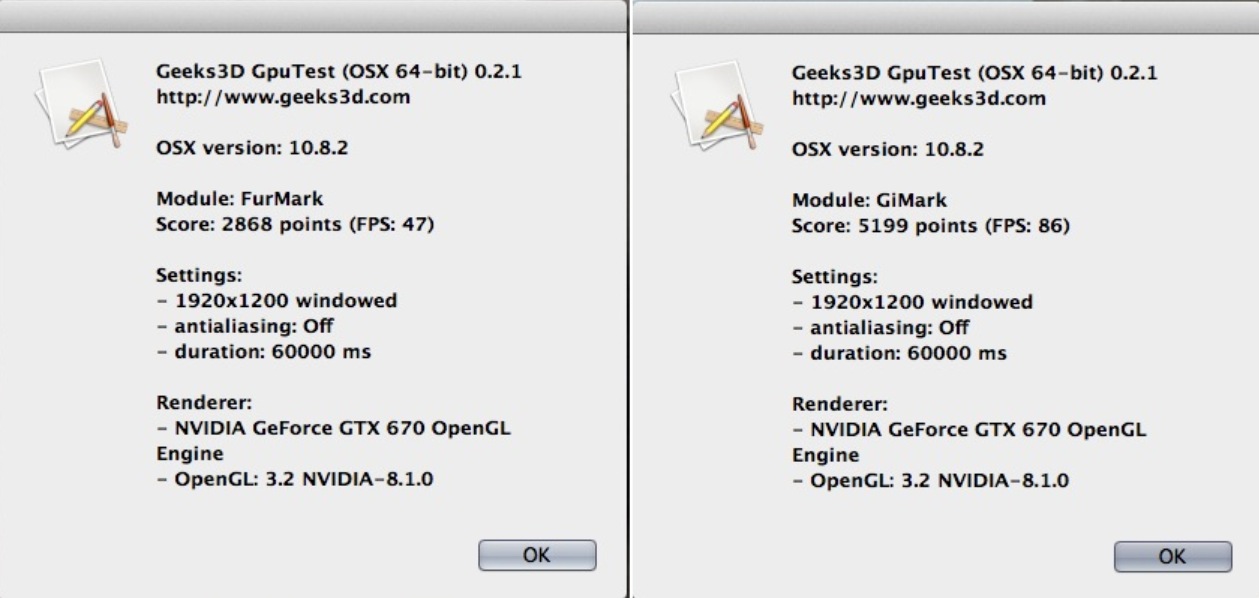
Task: Confirm the GiMark results dialog with OK
Action: pyautogui.click(x=1173, y=556)
